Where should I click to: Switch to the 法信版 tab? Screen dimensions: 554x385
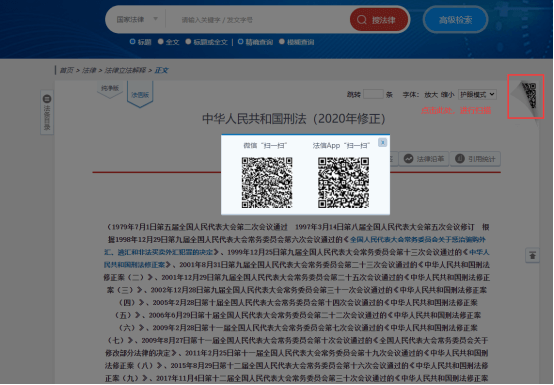[x=140, y=94]
